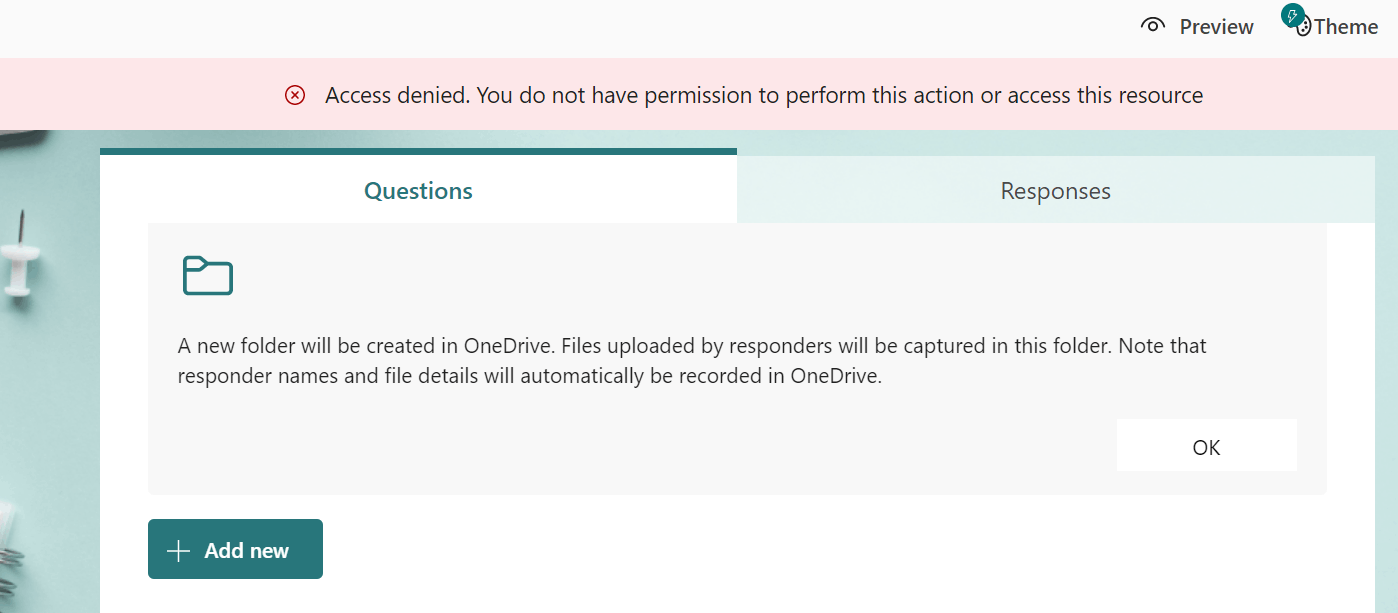Click the red error icon in banner
This screenshot has height=613, width=1398.
[x=295, y=95]
